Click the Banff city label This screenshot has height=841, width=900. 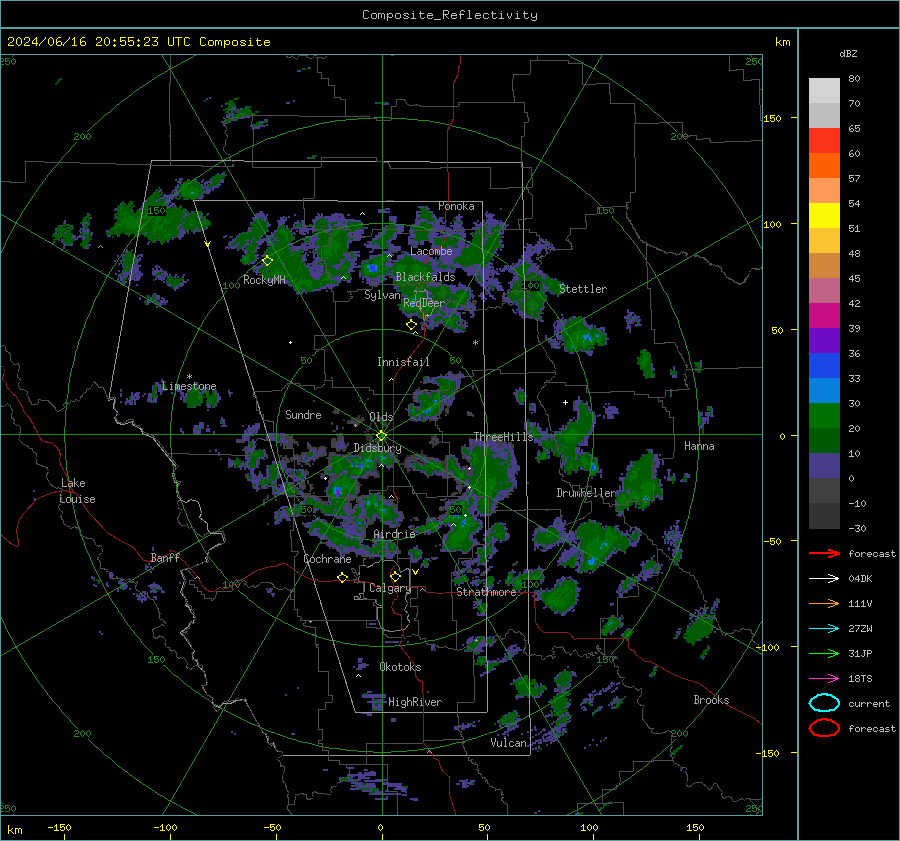pos(165,558)
